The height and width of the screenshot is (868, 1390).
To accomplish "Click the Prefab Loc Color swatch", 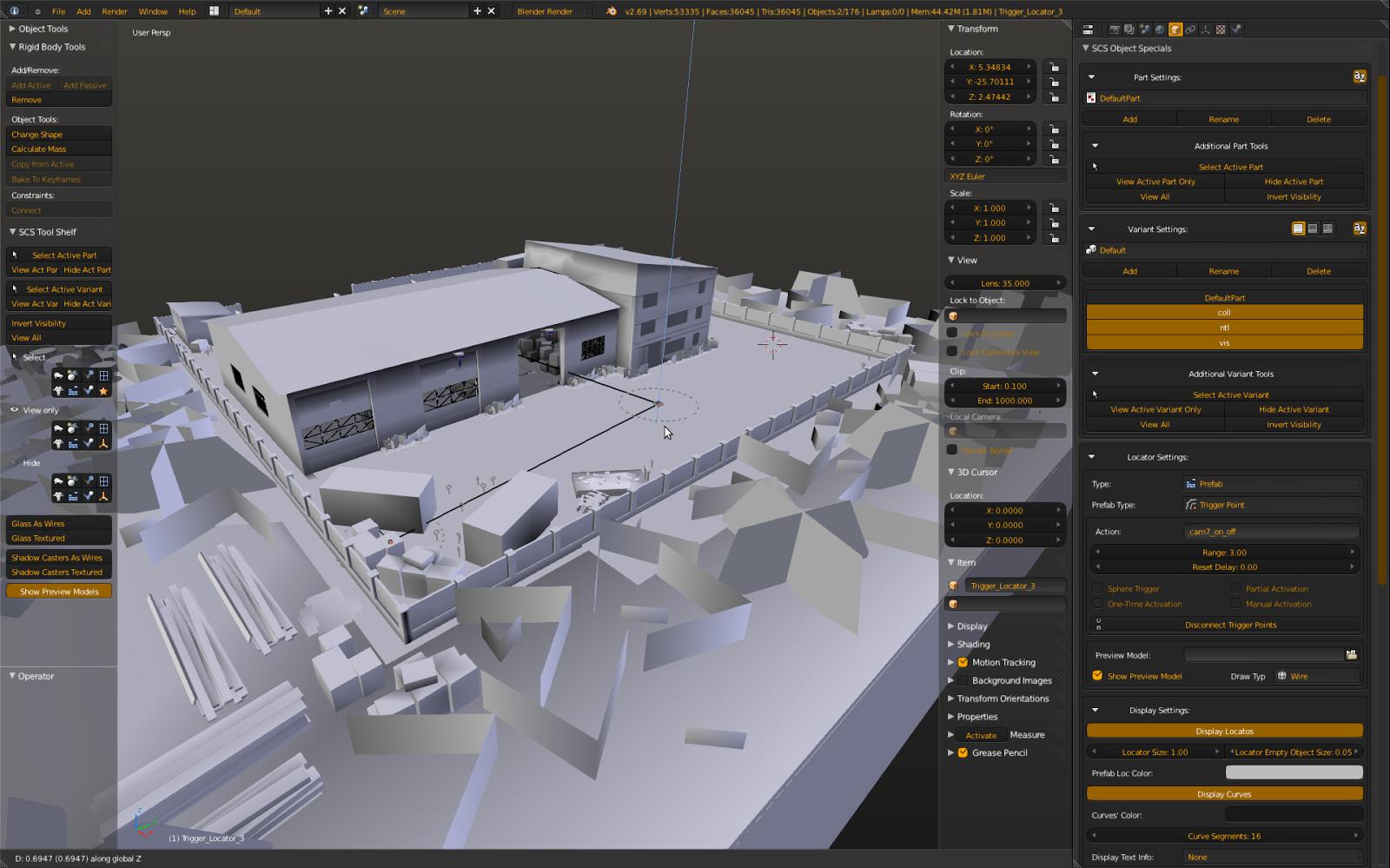I will click(1293, 772).
